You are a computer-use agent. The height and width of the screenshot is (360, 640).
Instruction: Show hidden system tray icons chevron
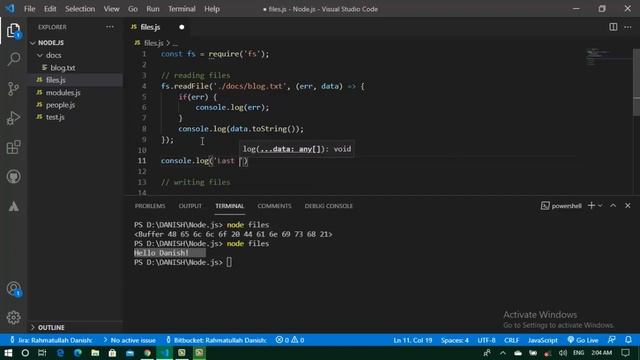tap(503, 353)
